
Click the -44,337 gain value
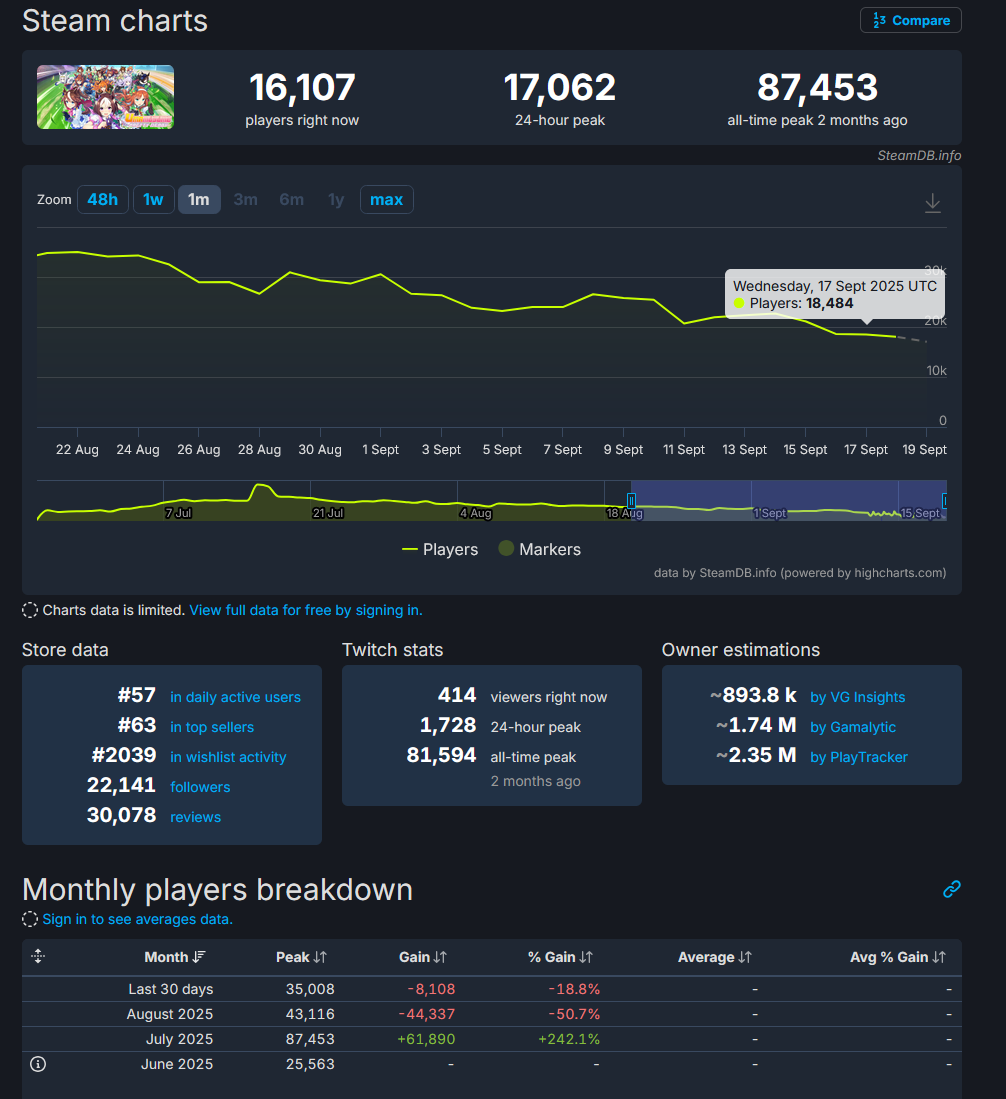[x=427, y=1014]
